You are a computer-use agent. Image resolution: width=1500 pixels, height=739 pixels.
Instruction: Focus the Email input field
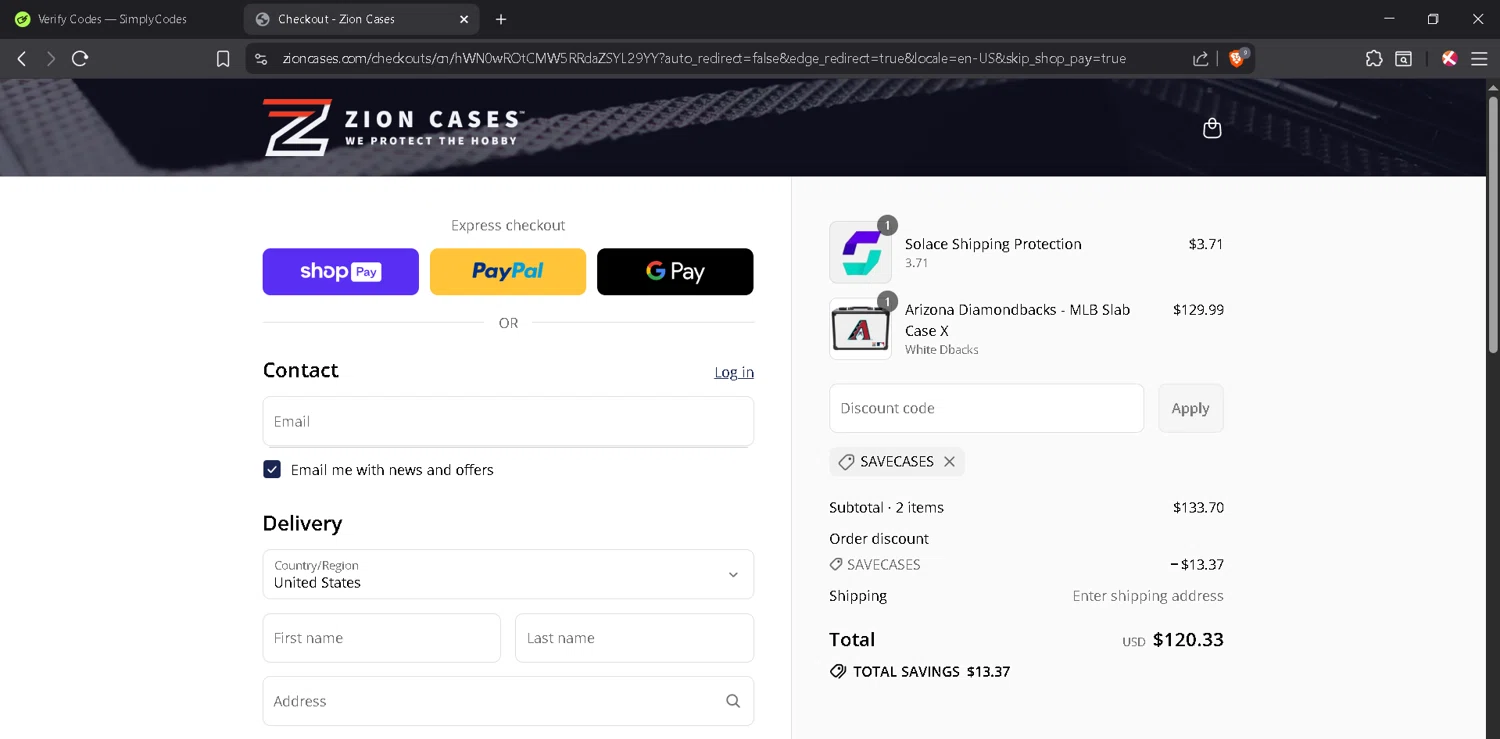[x=508, y=421]
